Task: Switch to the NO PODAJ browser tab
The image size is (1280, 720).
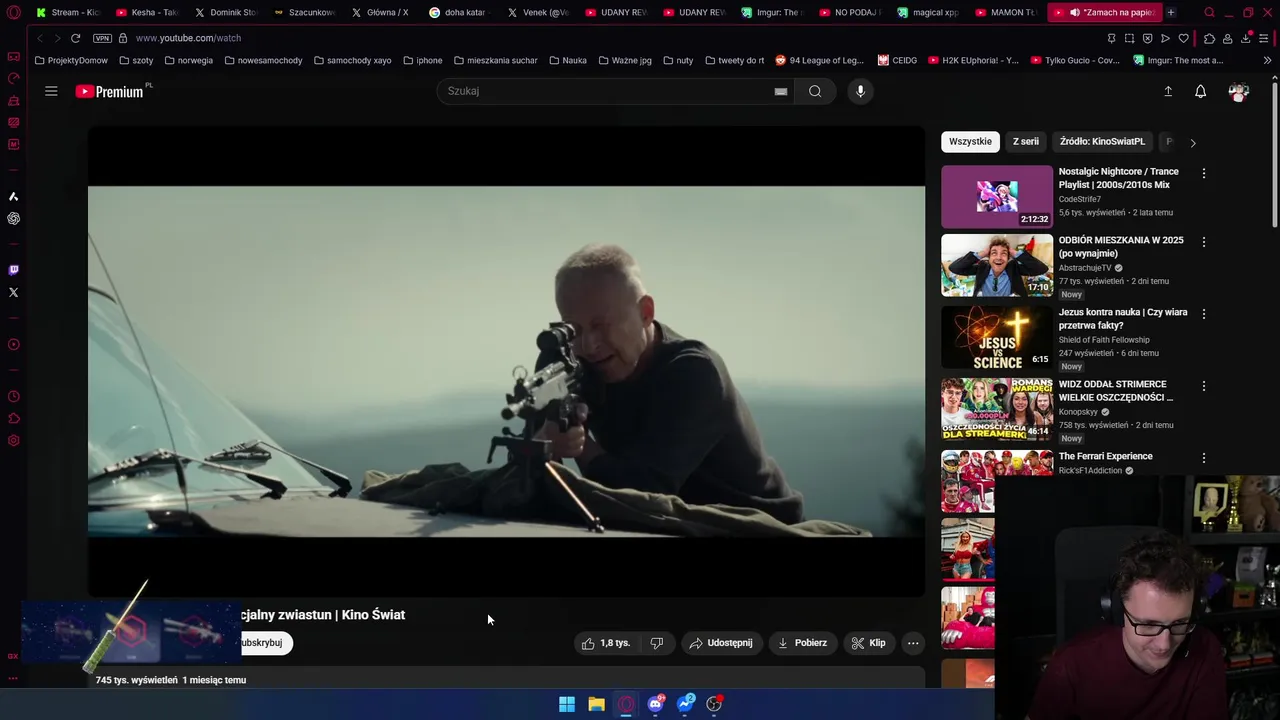Action: click(848, 12)
